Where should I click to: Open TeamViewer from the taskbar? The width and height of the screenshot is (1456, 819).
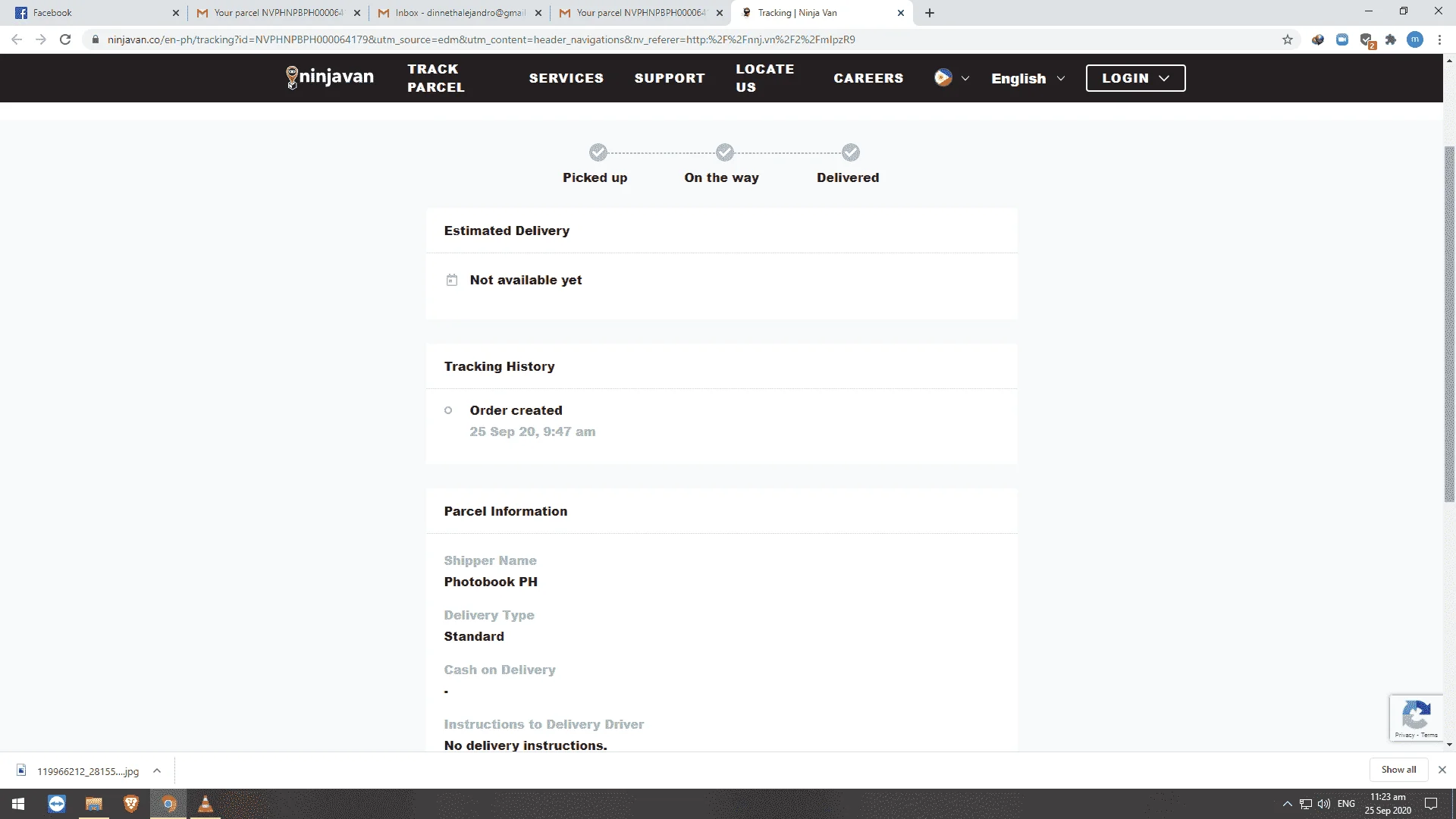click(56, 804)
